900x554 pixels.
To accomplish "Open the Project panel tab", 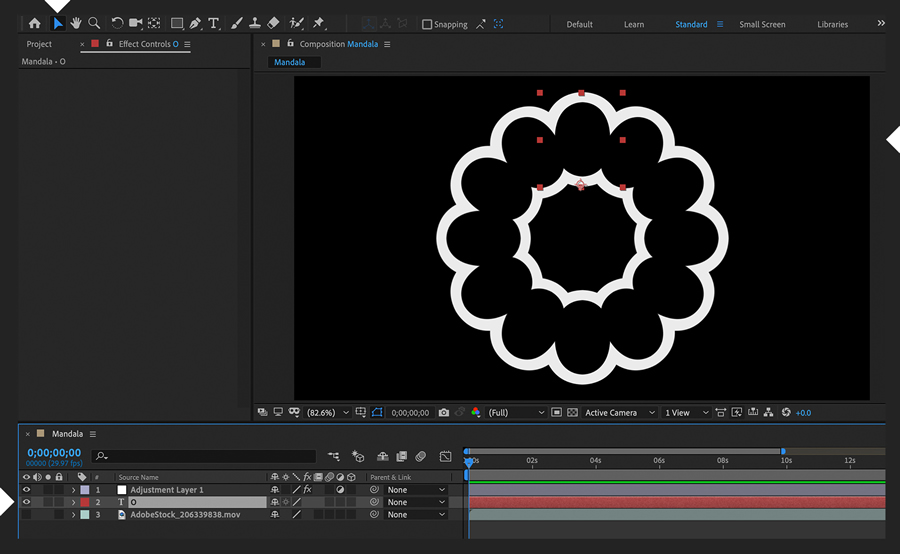I will tap(39, 44).
